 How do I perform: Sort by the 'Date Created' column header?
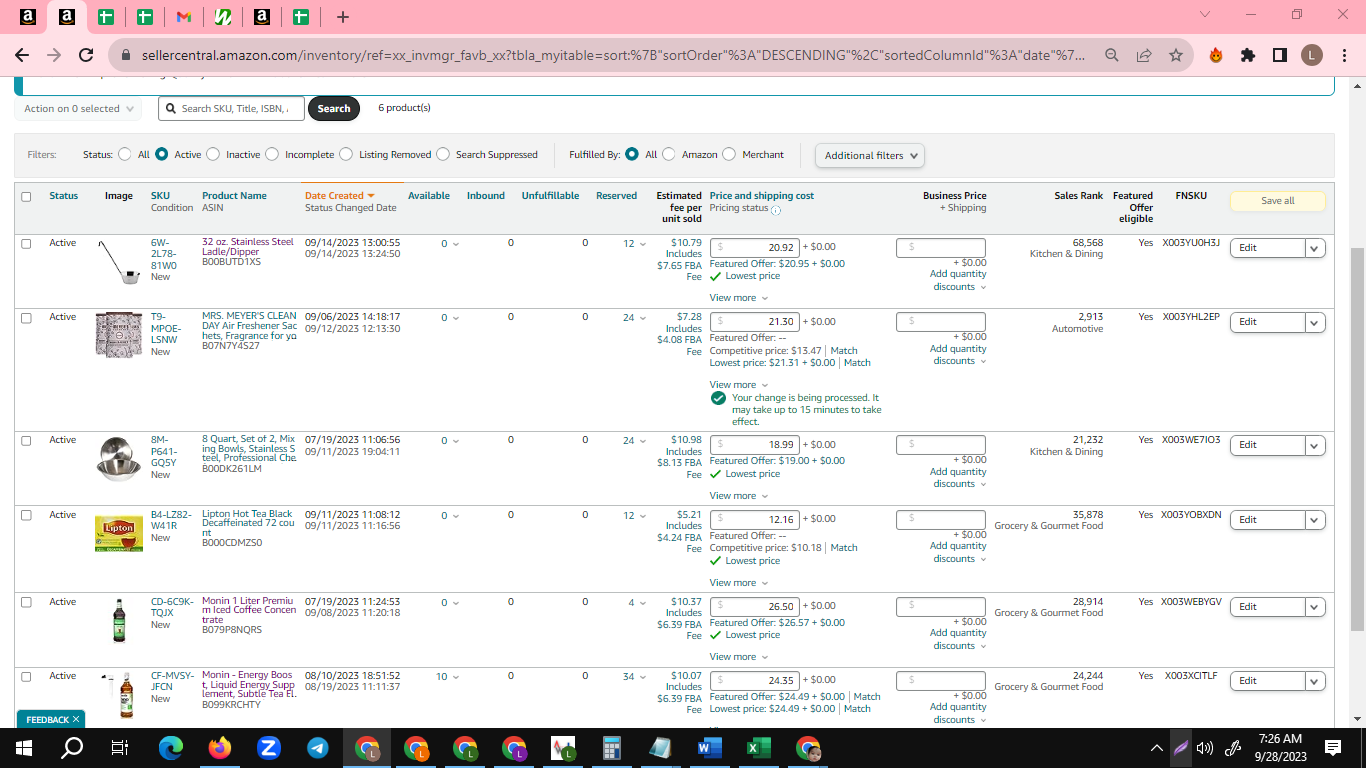(339, 196)
